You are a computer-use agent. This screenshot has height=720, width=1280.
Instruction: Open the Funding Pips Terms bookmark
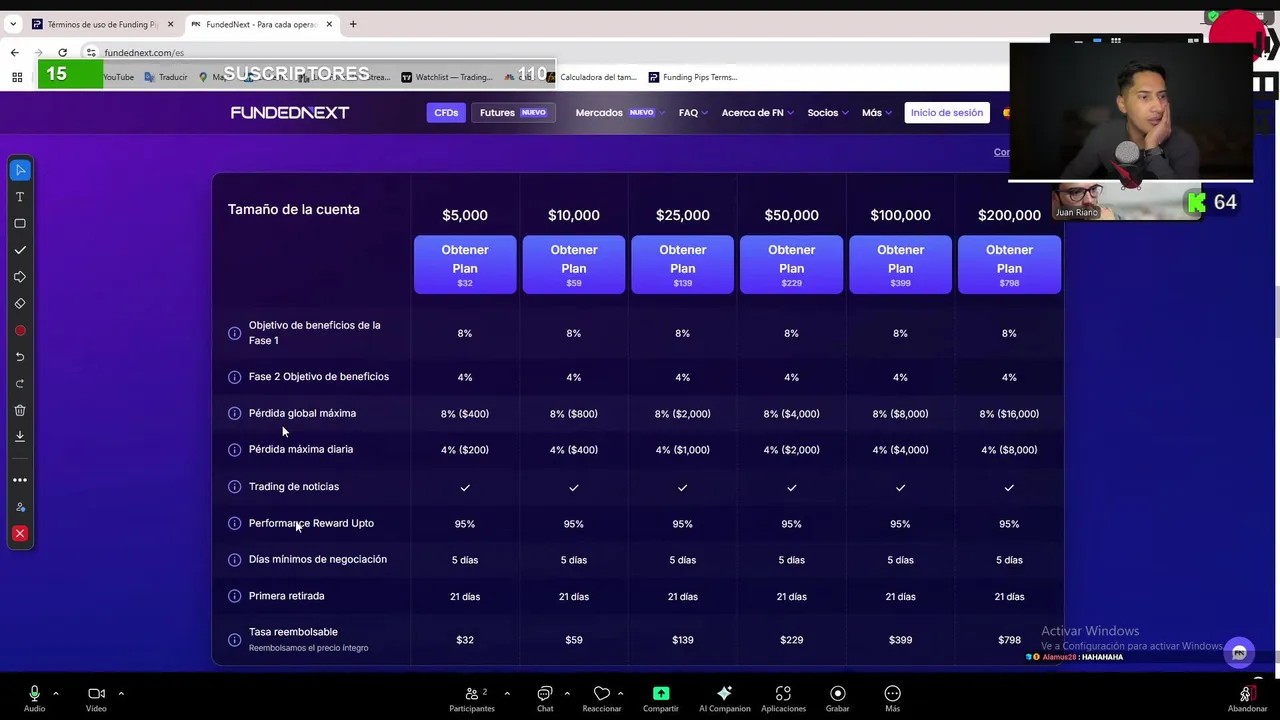pyautogui.click(x=692, y=77)
